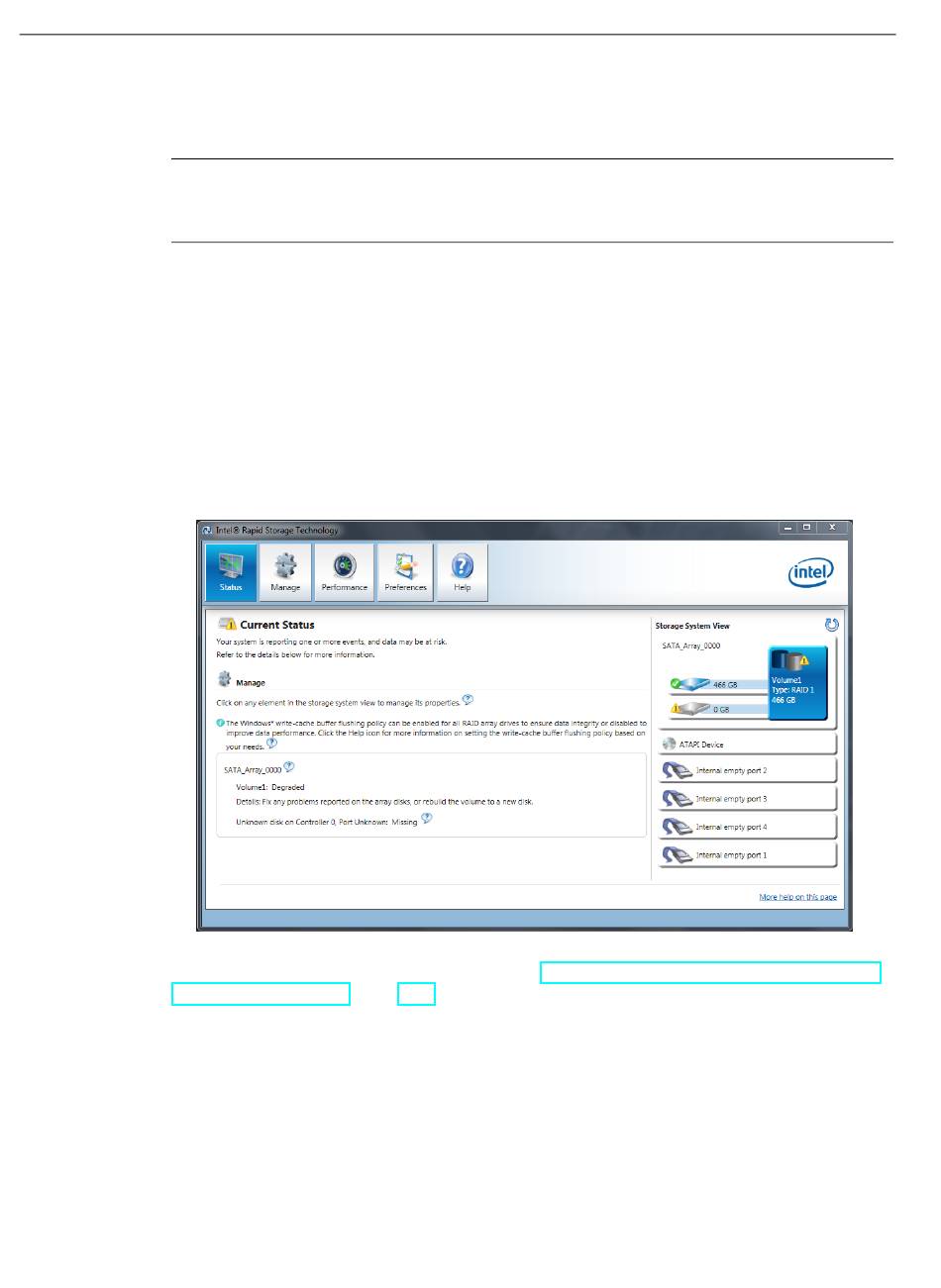Click the info icon before write-cache note
This screenshot has width=941, height=1288.
(221, 723)
